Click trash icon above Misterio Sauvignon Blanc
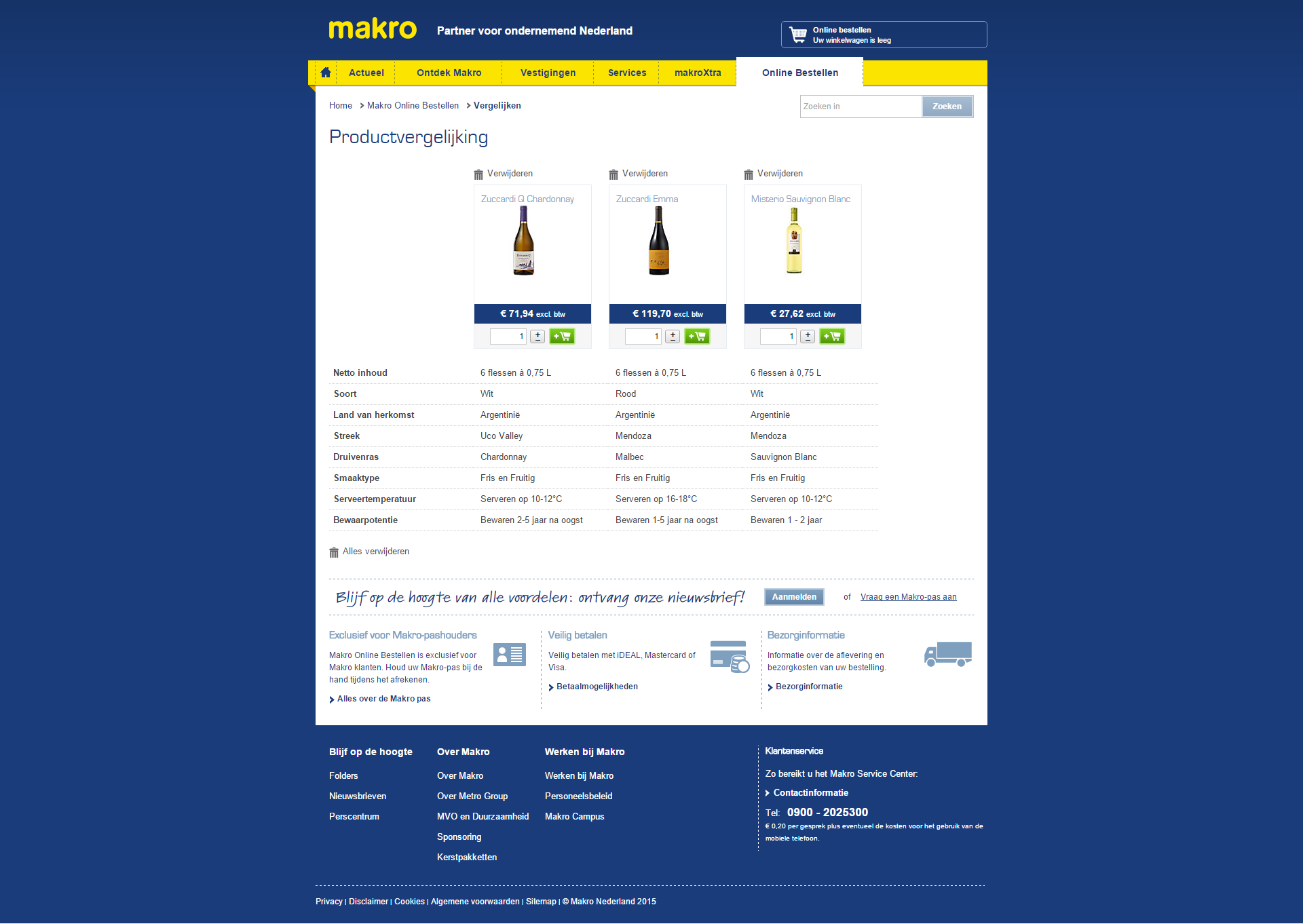The height and width of the screenshot is (924, 1303). (749, 174)
